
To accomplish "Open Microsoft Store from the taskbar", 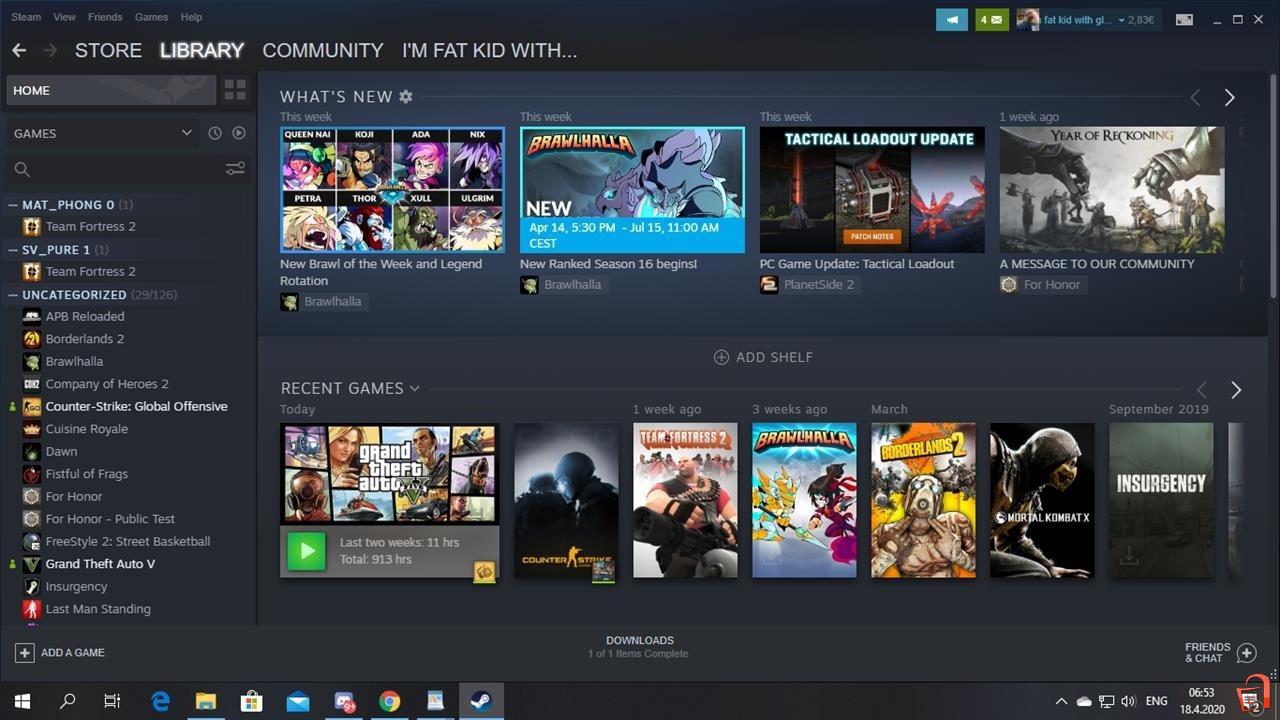I will 252,702.
